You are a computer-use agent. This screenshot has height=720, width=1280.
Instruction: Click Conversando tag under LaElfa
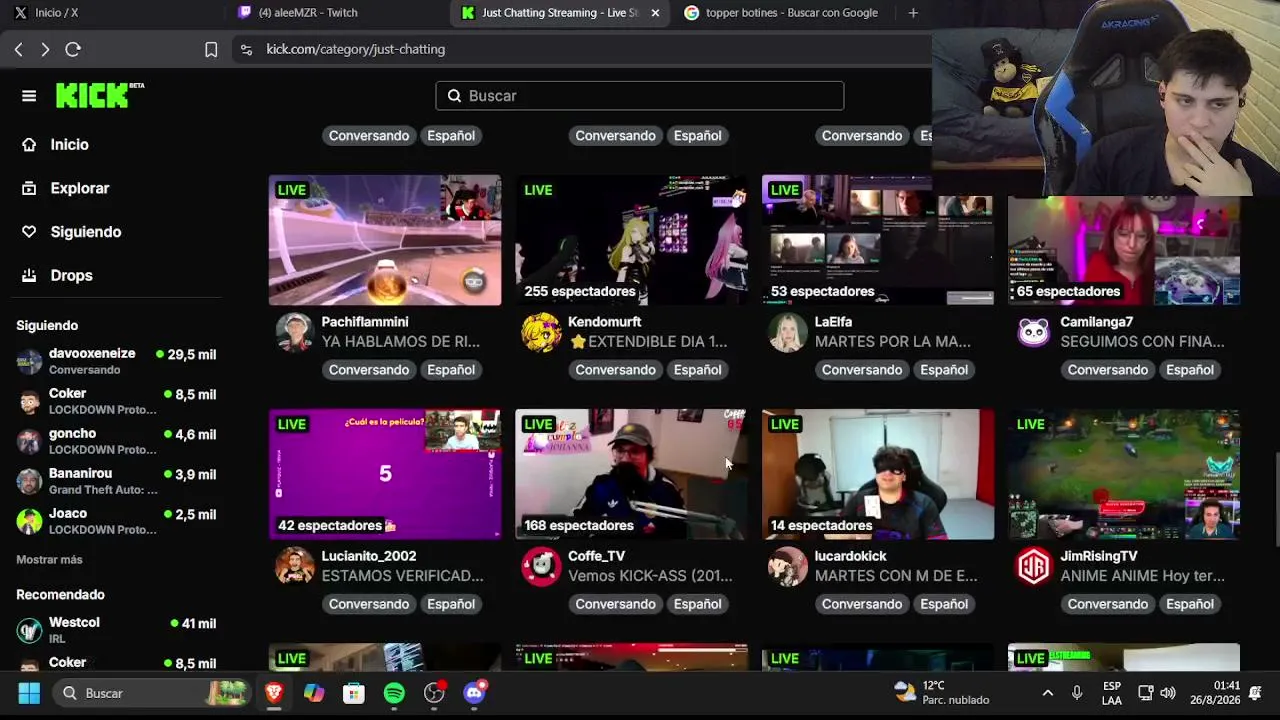(x=862, y=370)
